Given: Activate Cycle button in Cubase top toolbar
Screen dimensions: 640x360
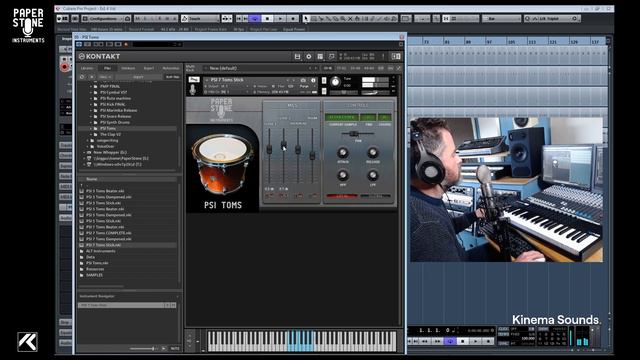Looking at the screenshot, I should coord(255,18).
